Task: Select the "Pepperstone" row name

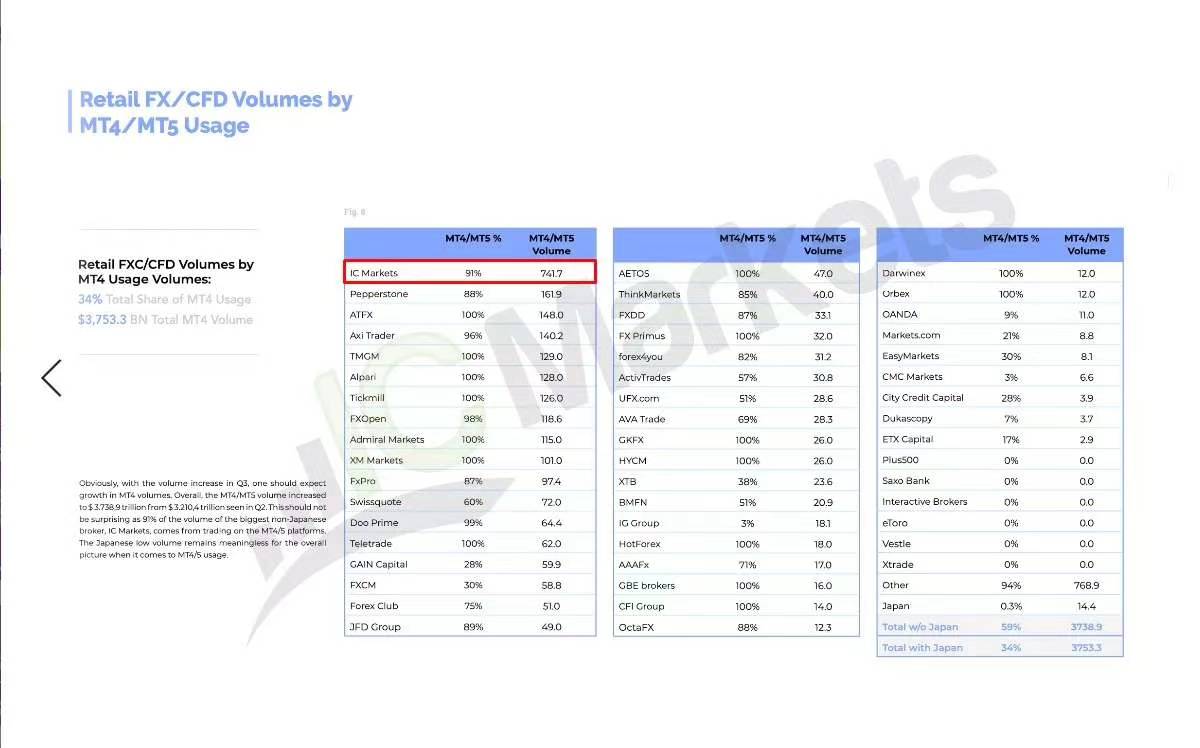Action: coord(379,294)
